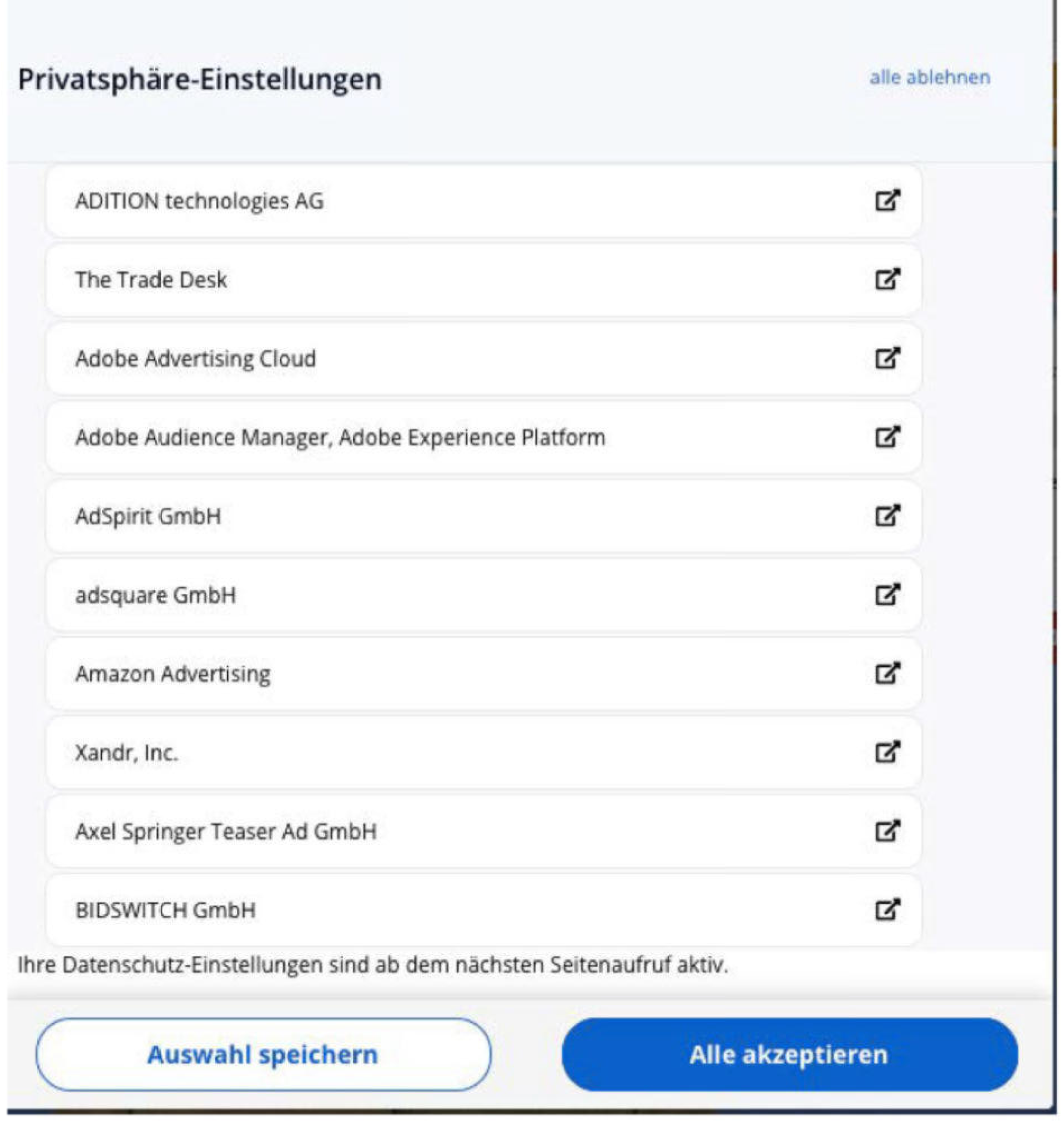Open external link icon for ADITION technologies AG

(x=887, y=200)
